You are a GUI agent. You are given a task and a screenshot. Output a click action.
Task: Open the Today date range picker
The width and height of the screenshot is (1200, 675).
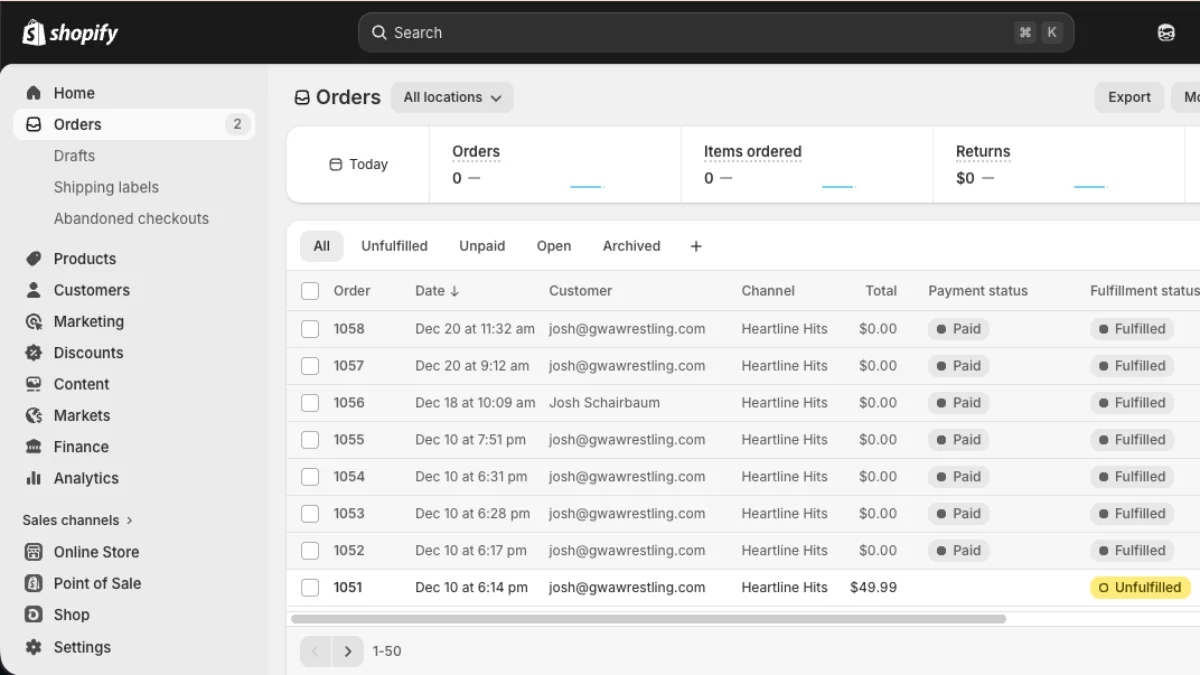click(x=358, y=165)
